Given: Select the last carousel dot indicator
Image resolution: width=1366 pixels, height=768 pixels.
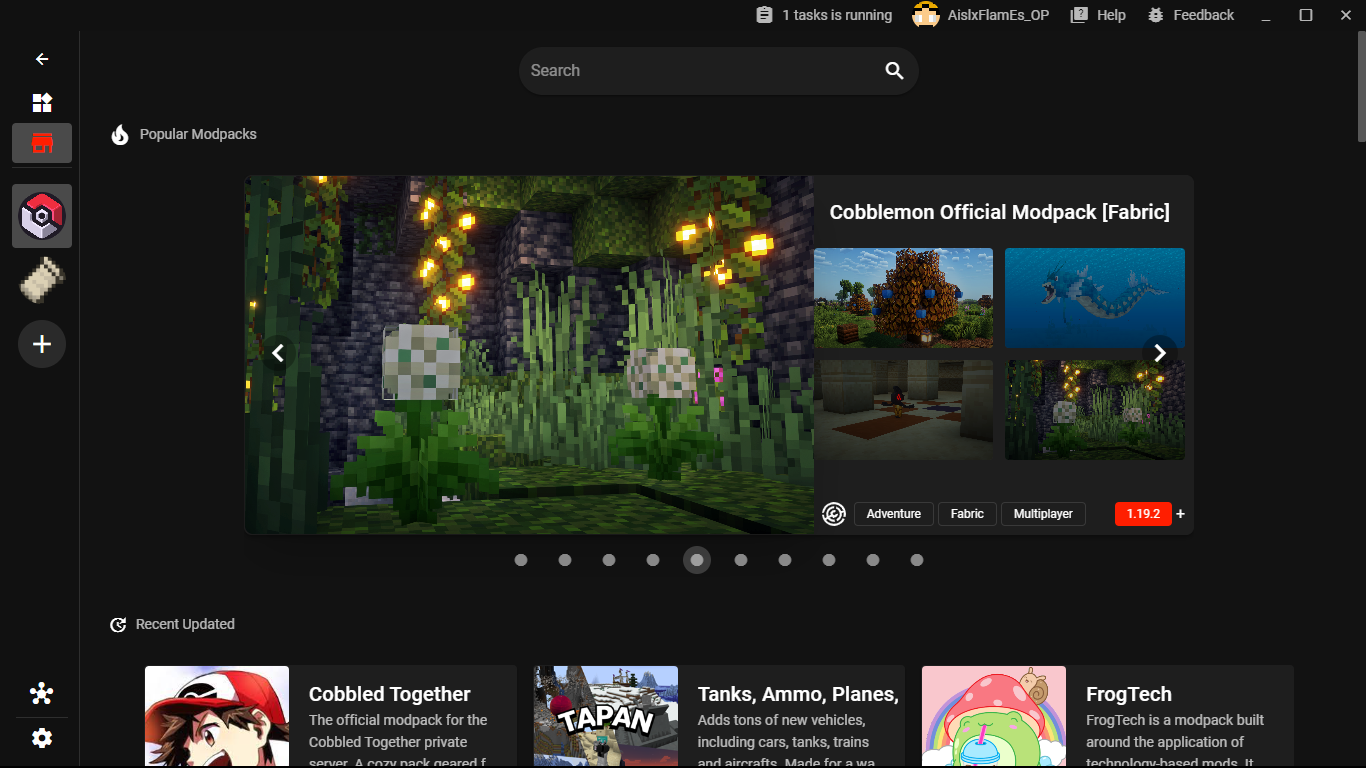Looking at the screenshot, I should (917, 560).
